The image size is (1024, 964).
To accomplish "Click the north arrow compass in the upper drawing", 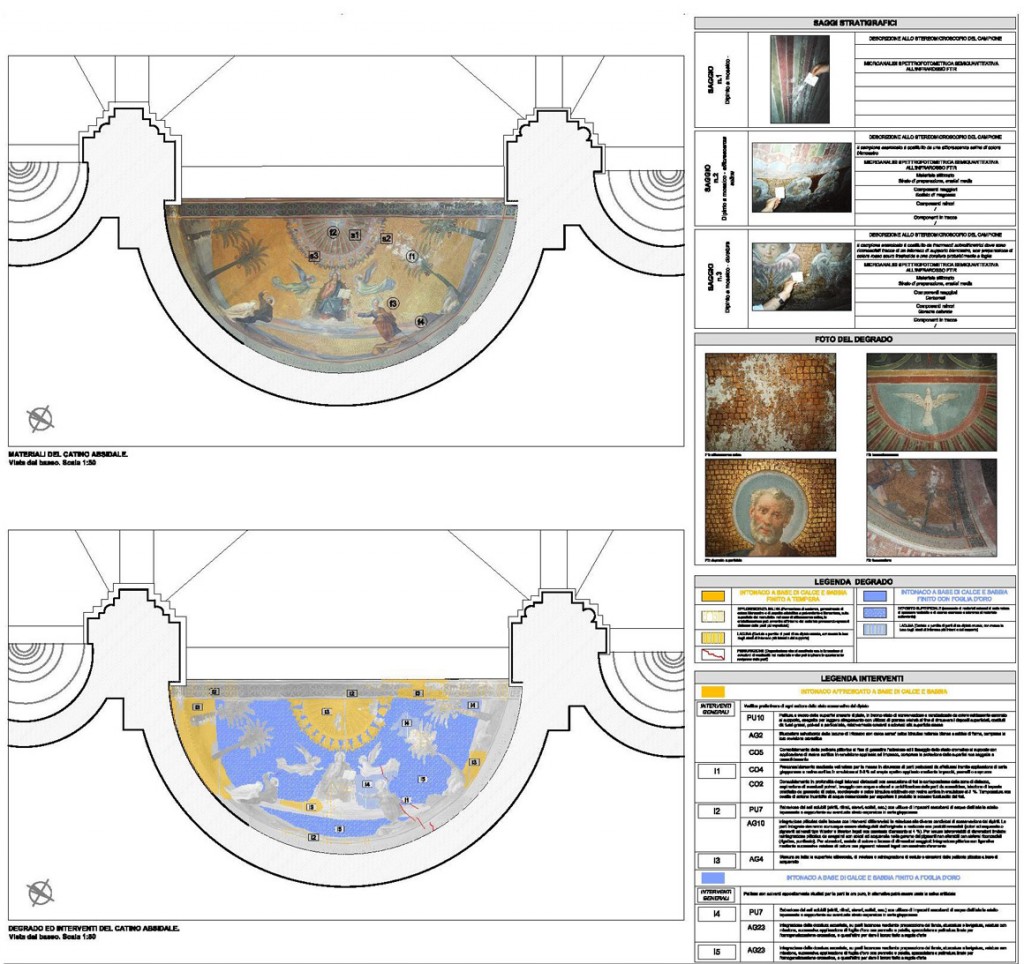I will [39, 418].
